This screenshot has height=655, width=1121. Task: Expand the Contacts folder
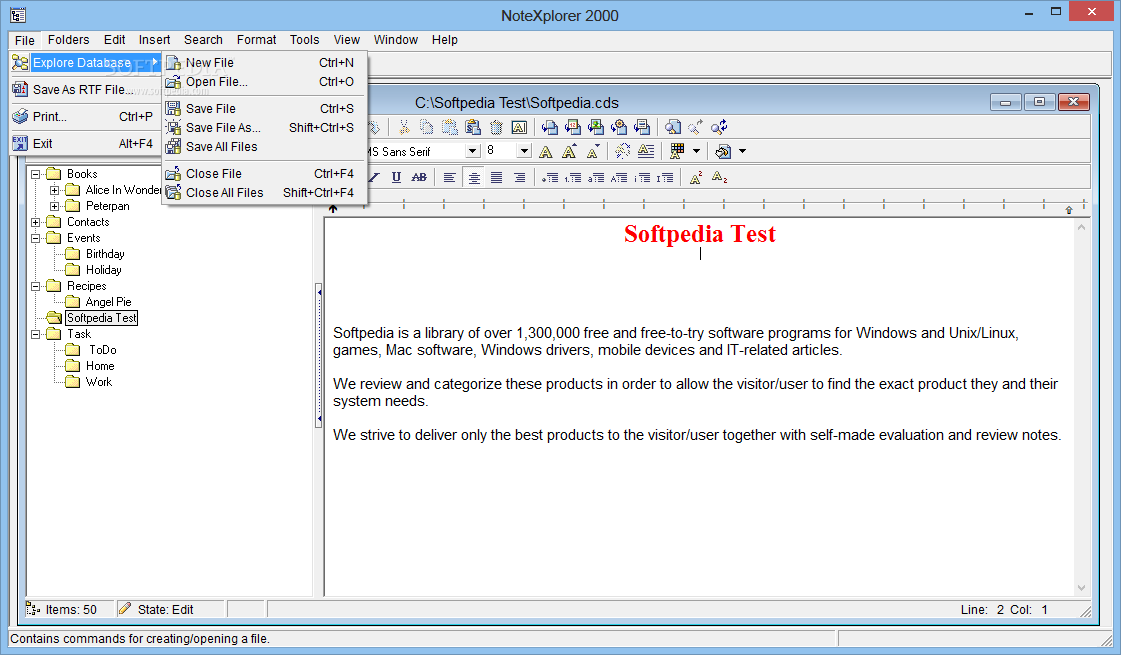35,222
